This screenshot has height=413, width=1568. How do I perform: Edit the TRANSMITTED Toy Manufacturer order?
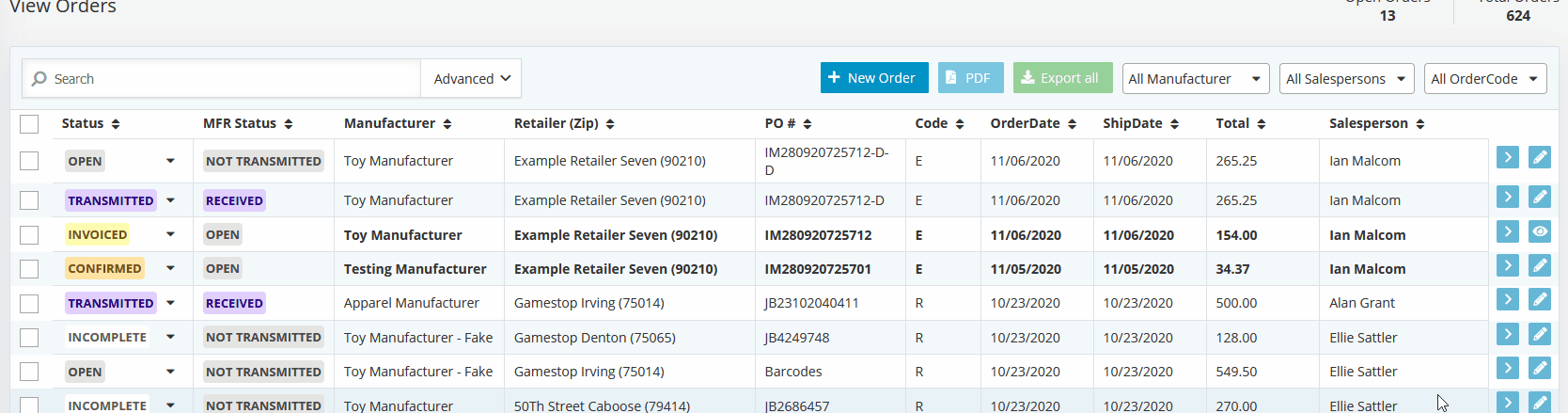point(1539,197)
